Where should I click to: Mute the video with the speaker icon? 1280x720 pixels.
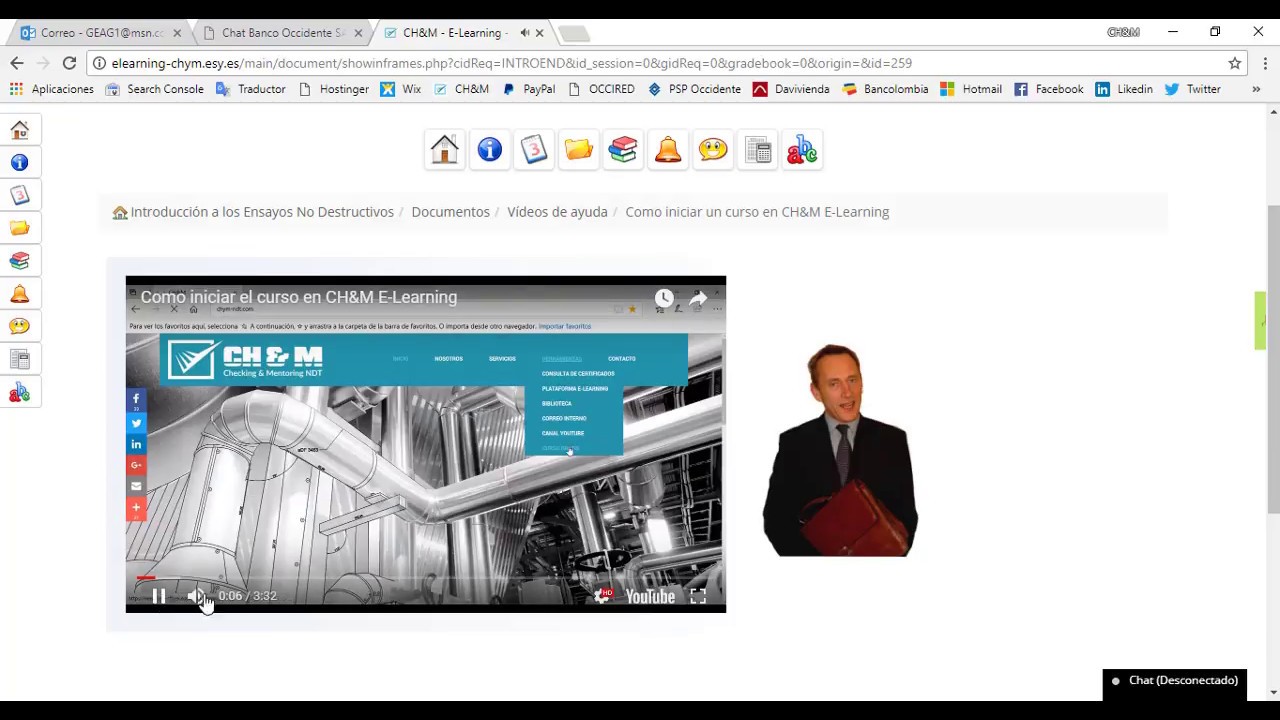click(x=195, y=596)
